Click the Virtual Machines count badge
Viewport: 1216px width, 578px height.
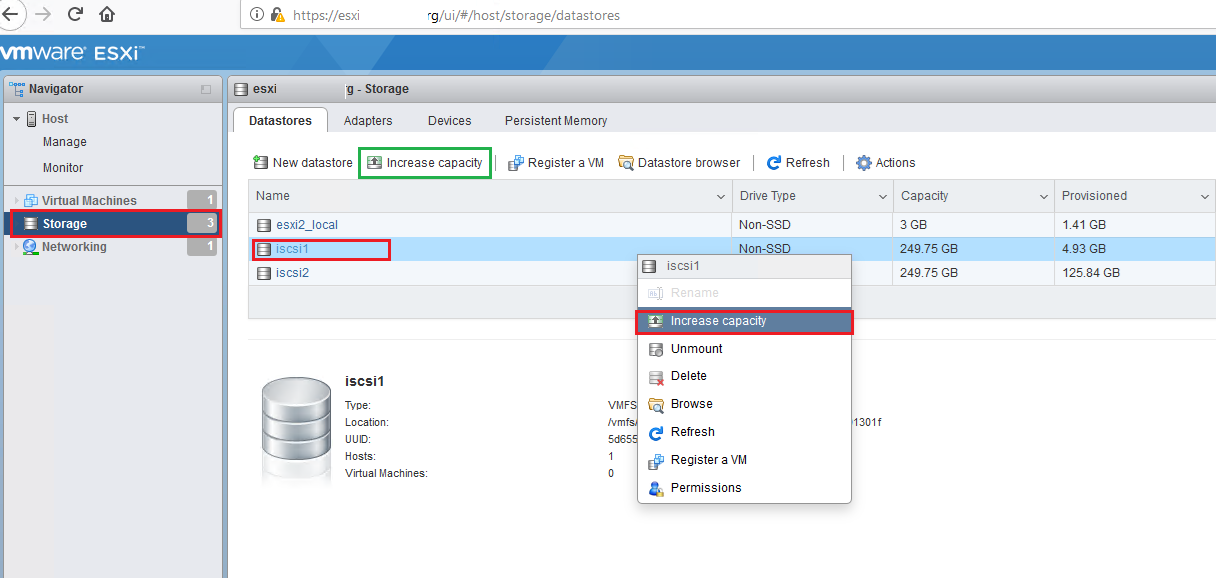202,200
